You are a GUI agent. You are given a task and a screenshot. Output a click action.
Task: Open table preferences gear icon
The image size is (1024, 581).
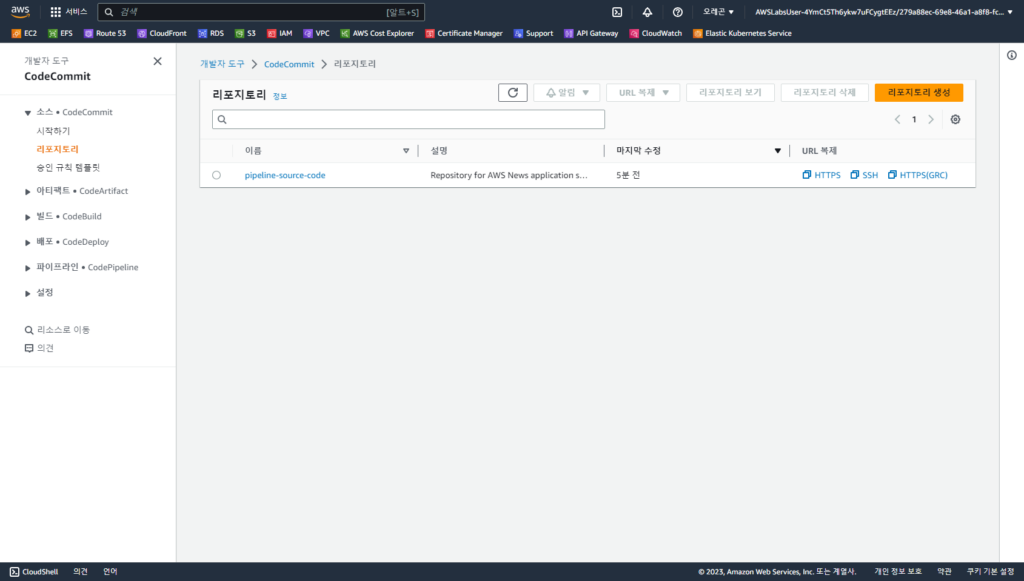(955, 119)
